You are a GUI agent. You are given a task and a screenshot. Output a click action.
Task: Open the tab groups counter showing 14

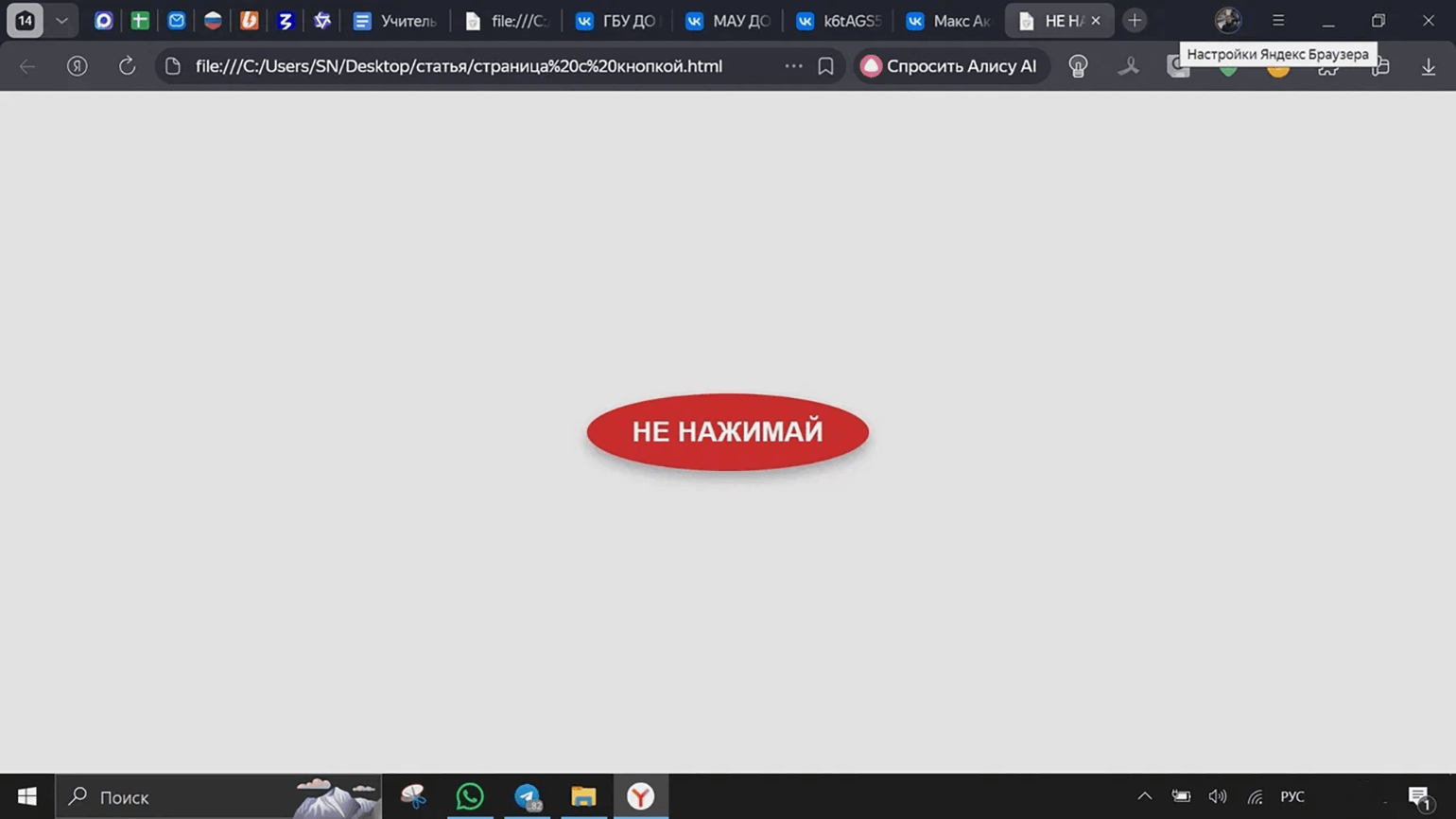click(x=26, y=21)
